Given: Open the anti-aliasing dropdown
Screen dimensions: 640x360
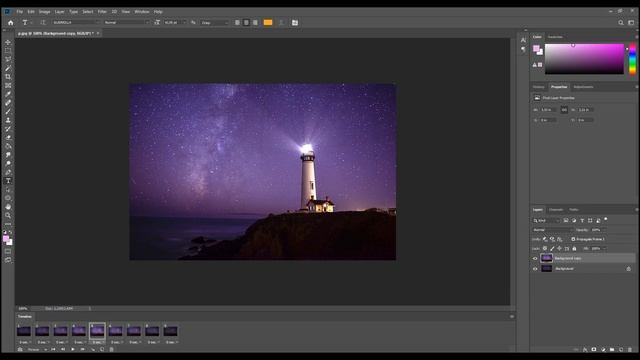Looking at the screenshot, I should pos(215,22).
